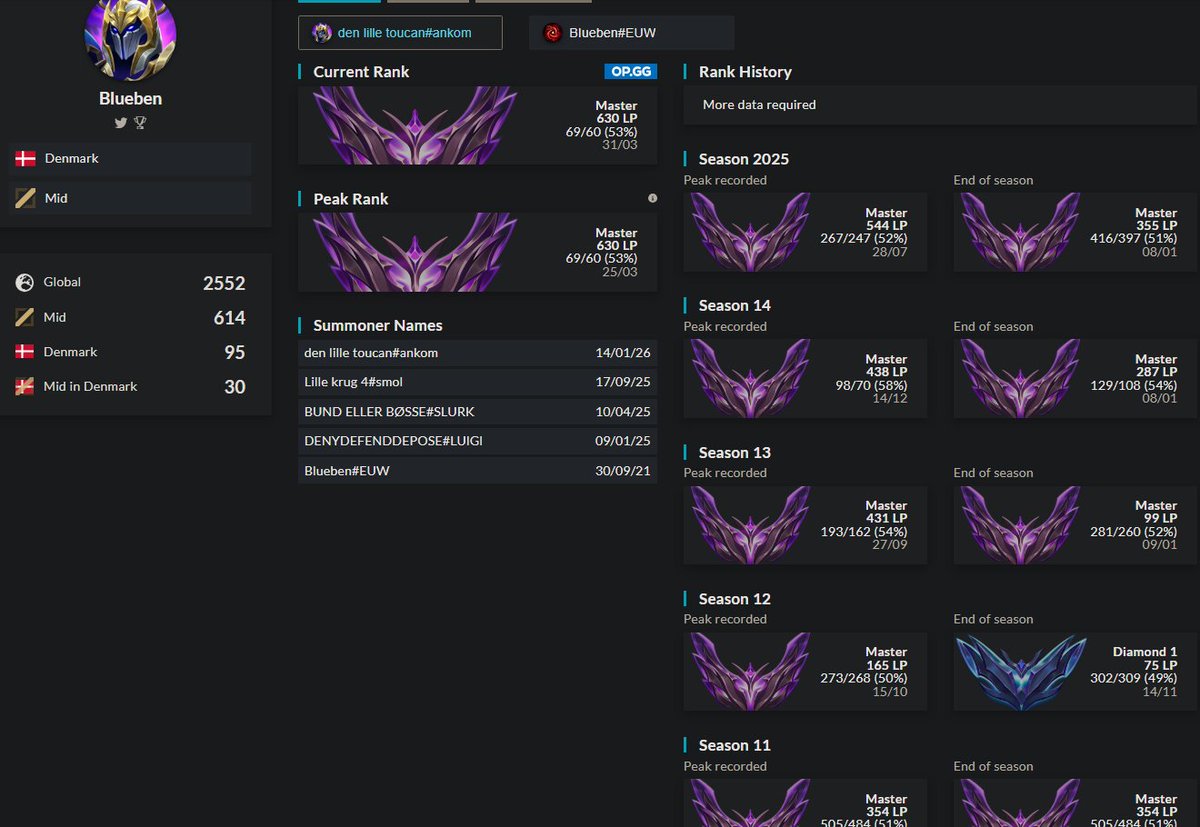Screen dimensions: 1200x827
Task: Click the Denmark flag icon in the profile
Action: [x=26, y=159]
